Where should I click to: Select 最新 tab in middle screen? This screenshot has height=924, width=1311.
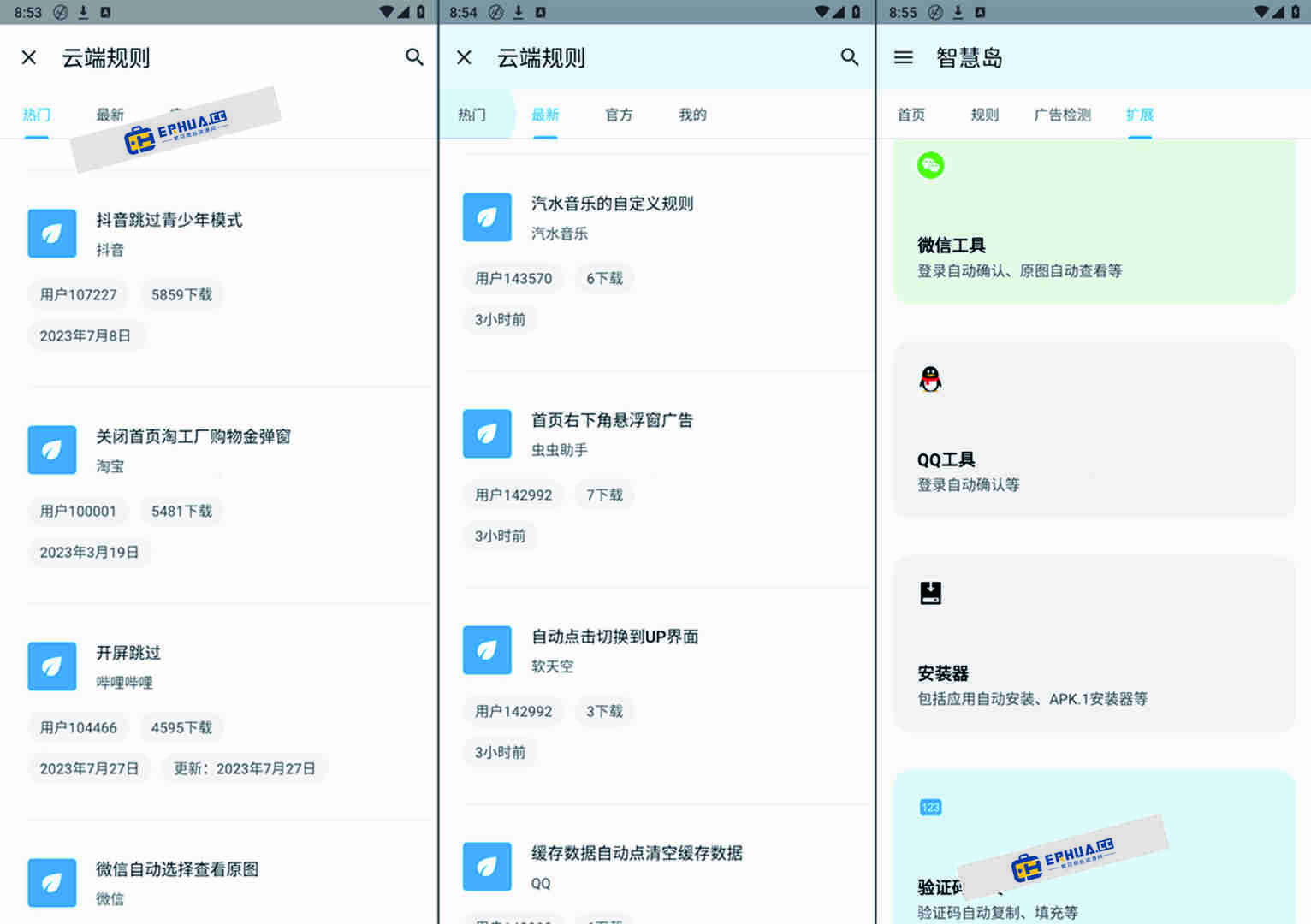click(x=545, y=115)
